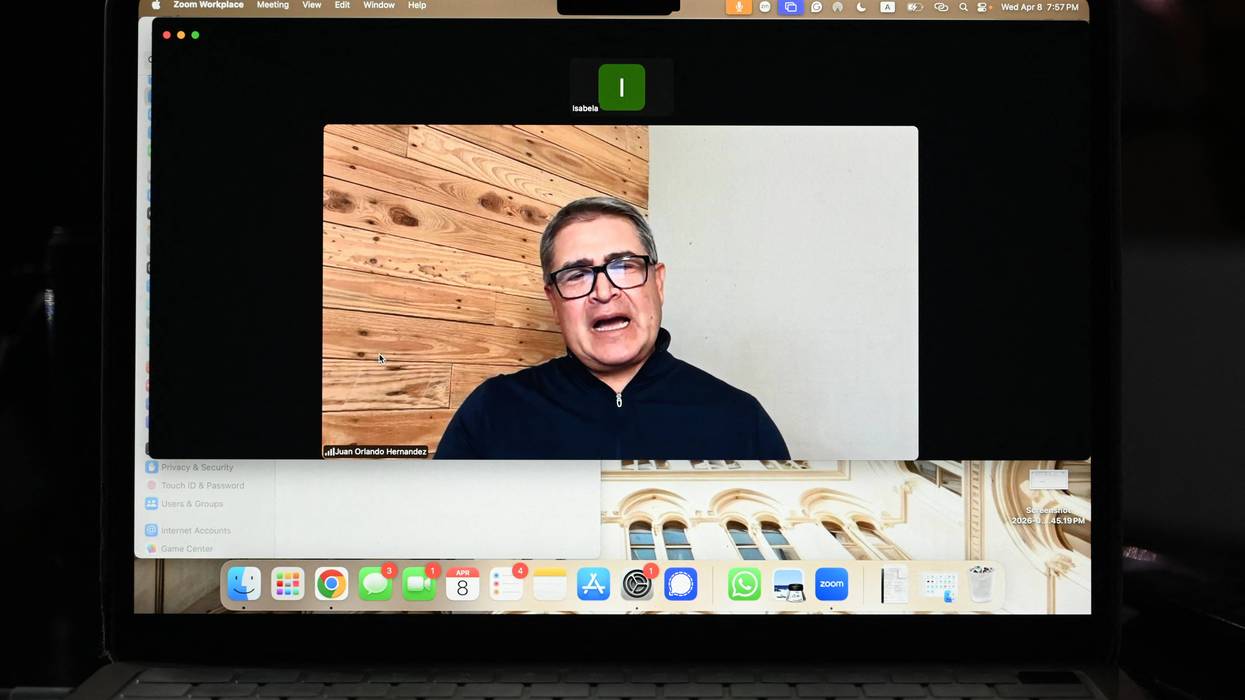Open the Apple menu
Screen dimensions: 1245x700
click(x=156, y=5)
